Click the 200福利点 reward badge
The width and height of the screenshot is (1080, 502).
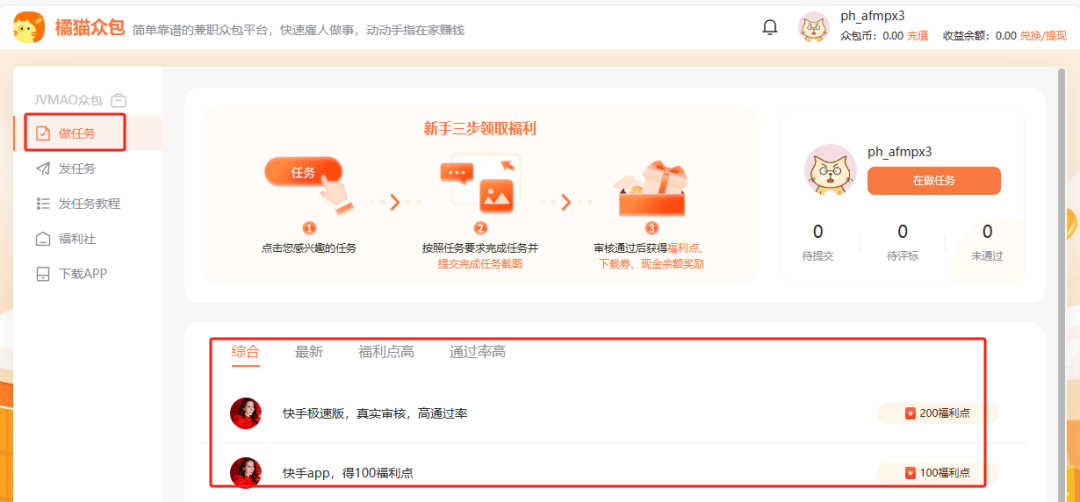click(937, 413)
